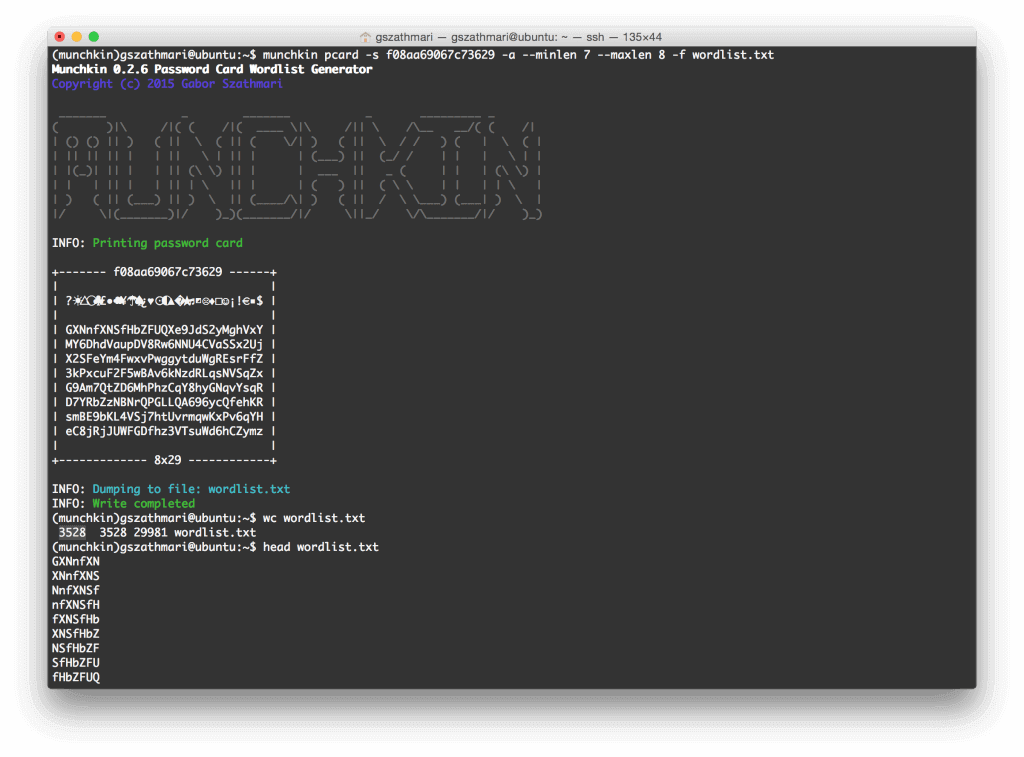Viewport: 1024px width, 757px height.
Task: Click card row starting '3kPxcuF2F5wB'
Action: 164,374
